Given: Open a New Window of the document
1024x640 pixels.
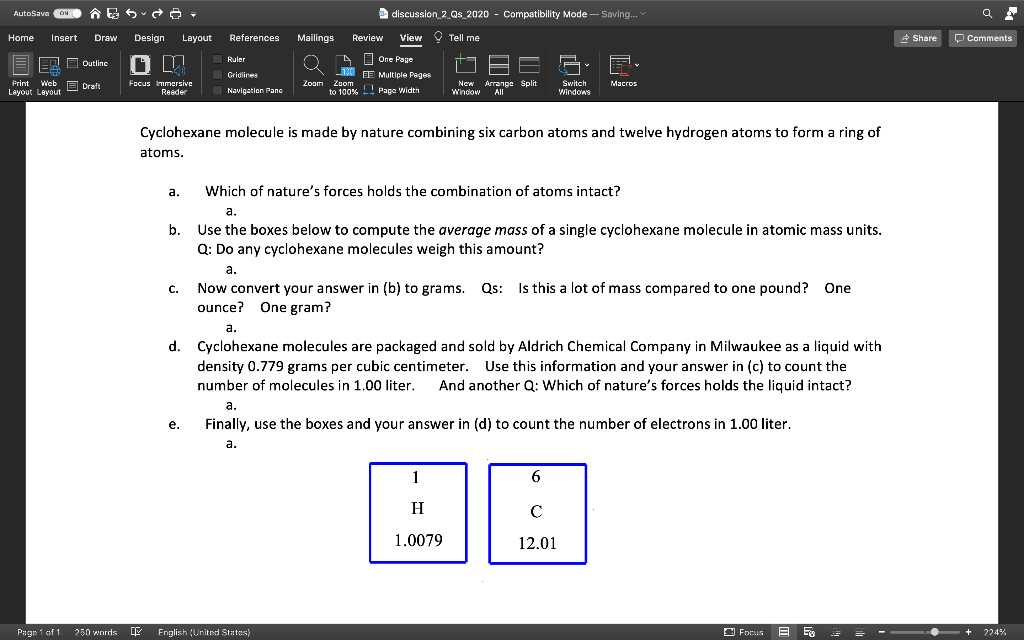Looking at the screenshot, I should 466,75.
